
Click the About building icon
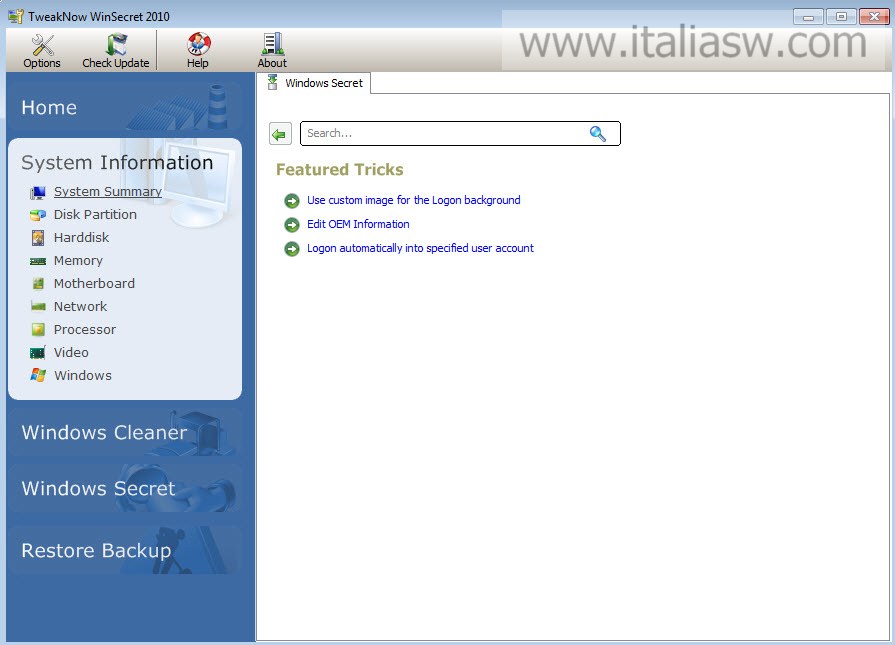[x=272, y=45]
